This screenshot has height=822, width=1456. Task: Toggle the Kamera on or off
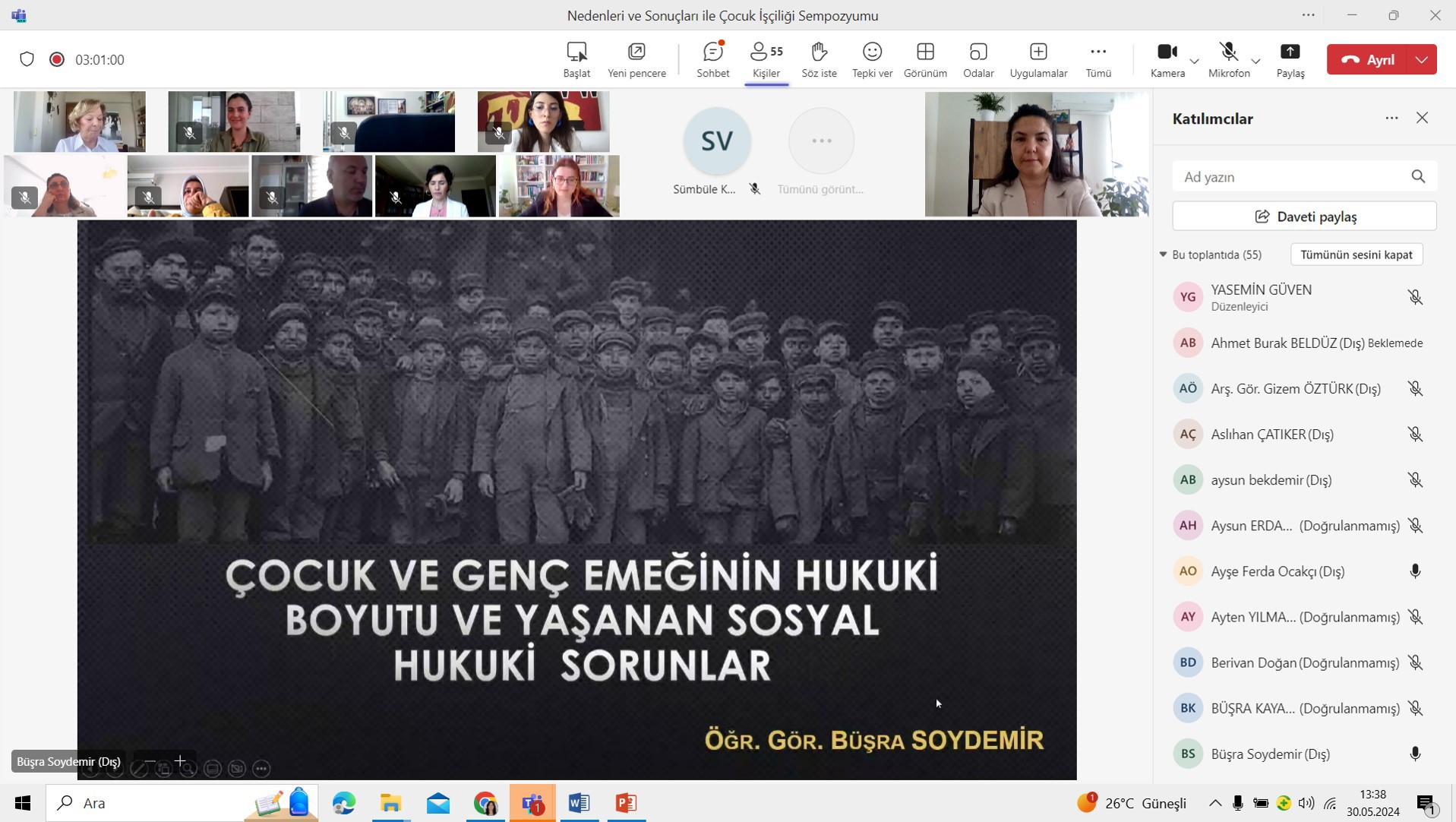1167,59
